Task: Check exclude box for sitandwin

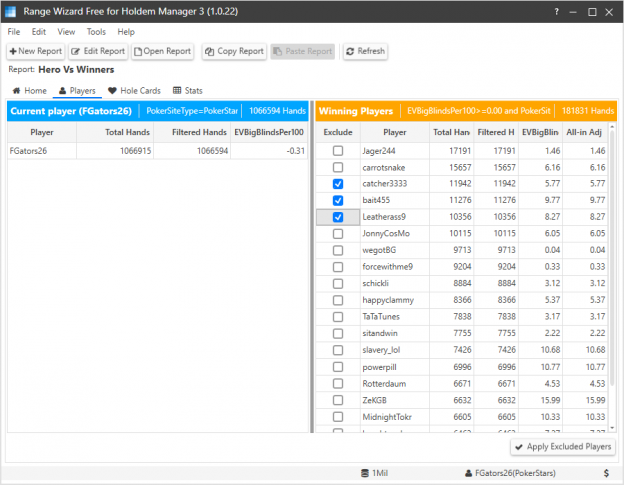Action: [x=338, y=333]
